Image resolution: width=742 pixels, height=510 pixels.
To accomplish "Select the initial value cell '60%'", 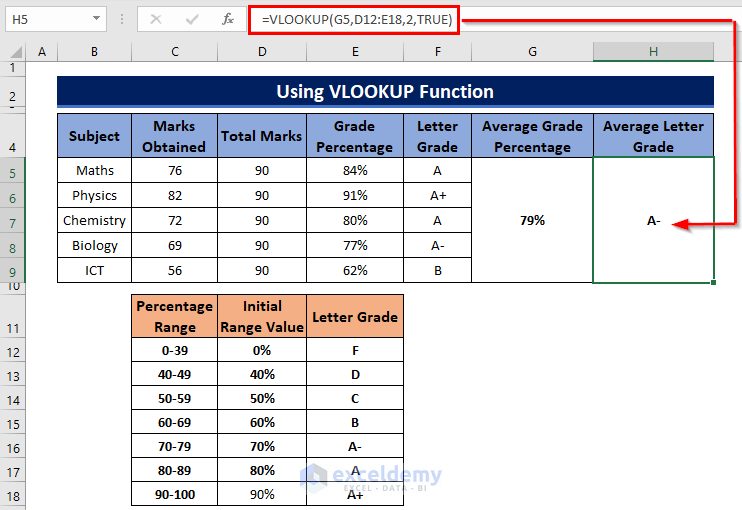I will [x=262, y=422].
